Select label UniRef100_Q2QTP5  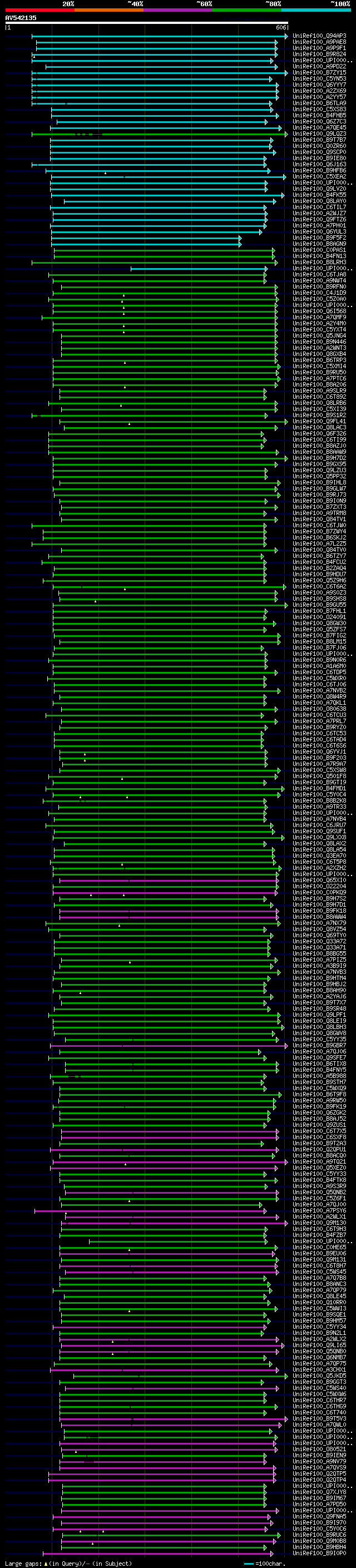pyautogui.click(x=319, y=1473)
